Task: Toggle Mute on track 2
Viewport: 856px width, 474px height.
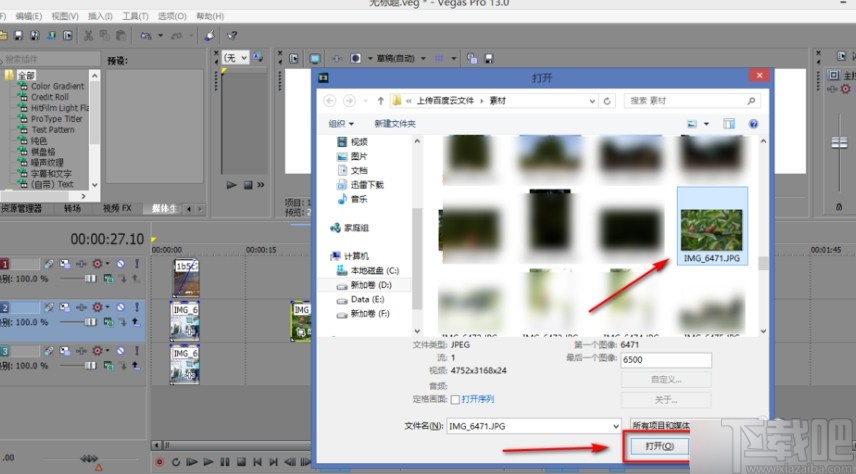Action: point(121,308)
